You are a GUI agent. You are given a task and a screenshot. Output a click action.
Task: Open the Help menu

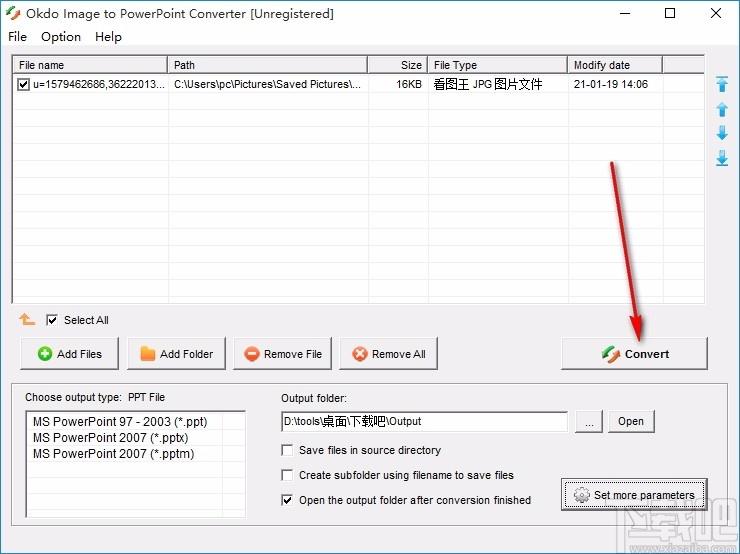(x=108, y=37)
